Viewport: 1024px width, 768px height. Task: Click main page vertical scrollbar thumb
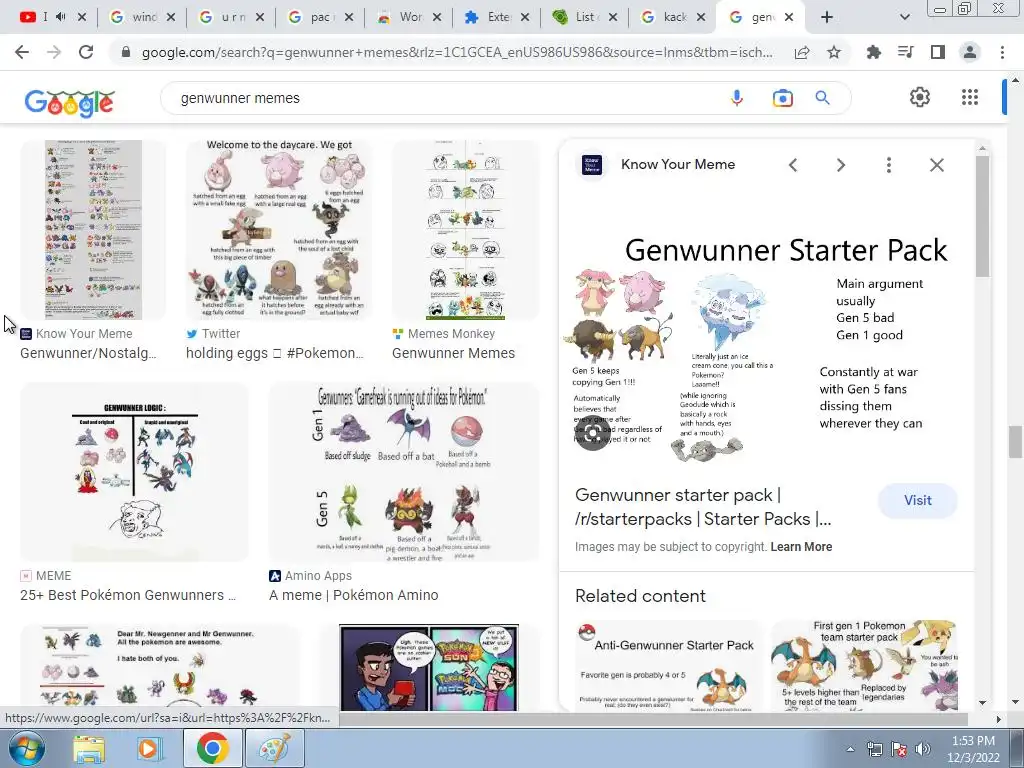1016,442
